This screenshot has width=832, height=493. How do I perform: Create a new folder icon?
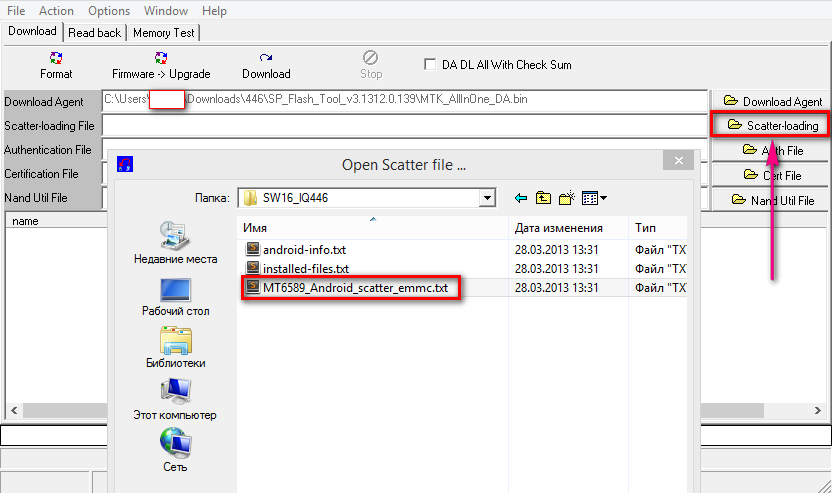click(x=567, y=198)
